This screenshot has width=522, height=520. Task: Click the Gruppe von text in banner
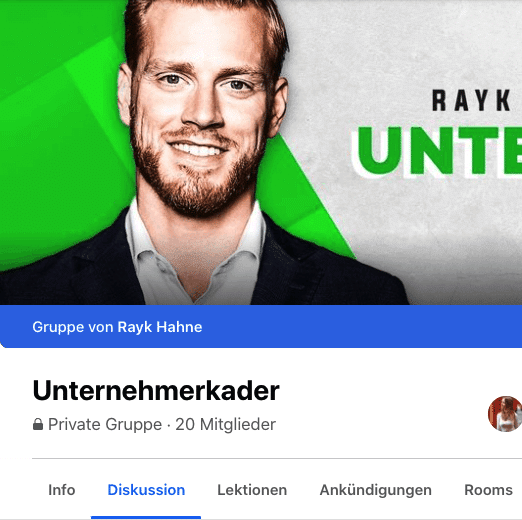tap(73, 327)
